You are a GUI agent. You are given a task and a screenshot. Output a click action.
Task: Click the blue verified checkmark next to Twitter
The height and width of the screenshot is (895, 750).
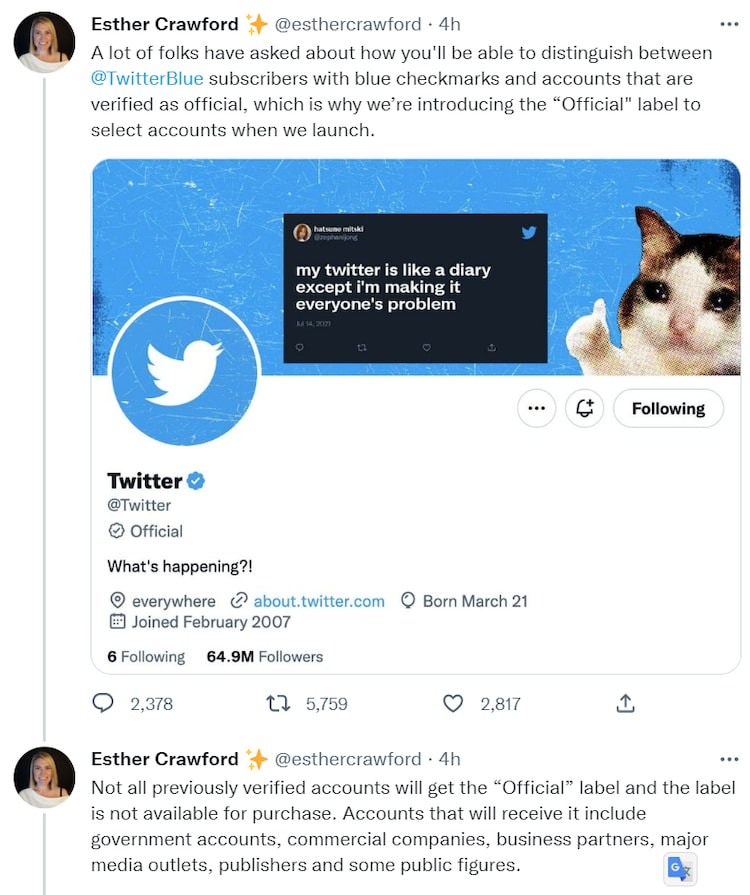pyautogui.click(x=197, y=481)
